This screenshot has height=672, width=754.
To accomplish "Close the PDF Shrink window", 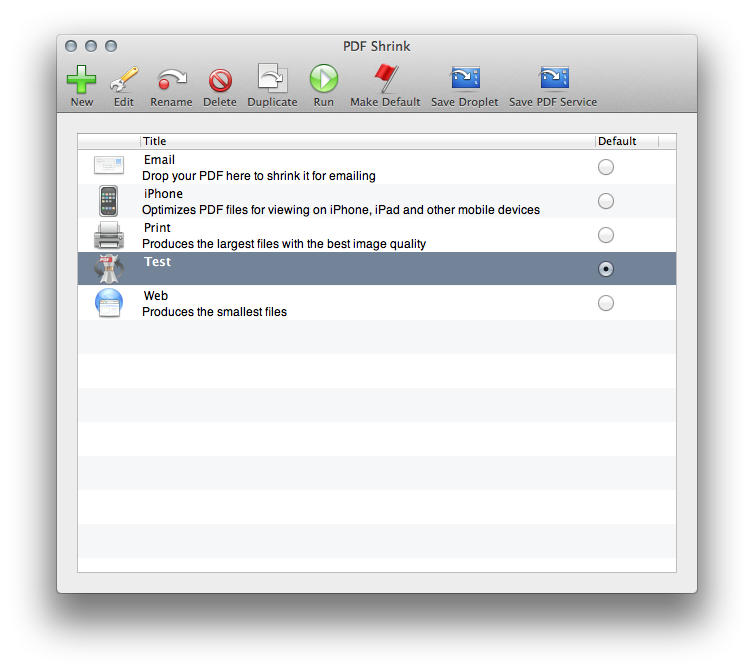I will coord(71,46).
